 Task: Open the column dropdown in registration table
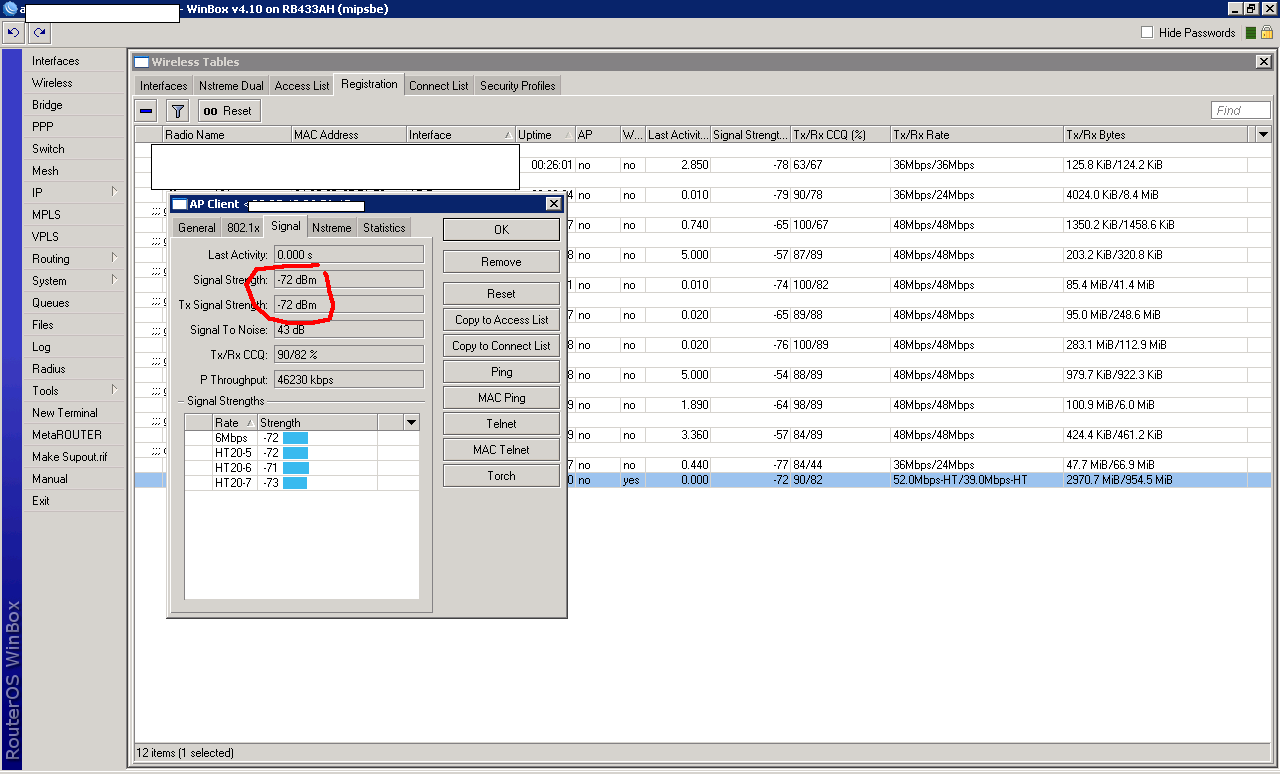pos(1263,135)
